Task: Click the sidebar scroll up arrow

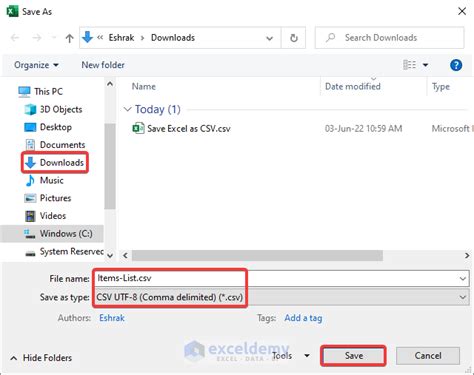Action: coord(110,84)
